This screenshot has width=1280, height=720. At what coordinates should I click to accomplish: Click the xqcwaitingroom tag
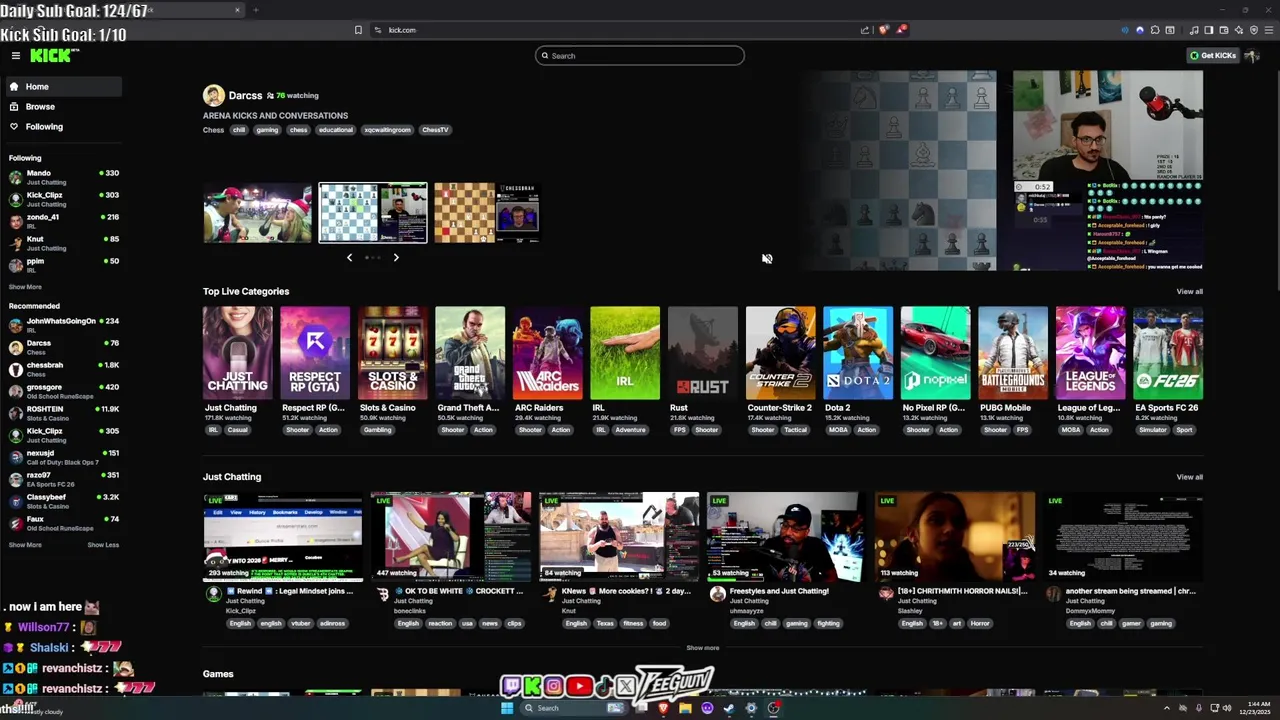click(x=387, y=130)
